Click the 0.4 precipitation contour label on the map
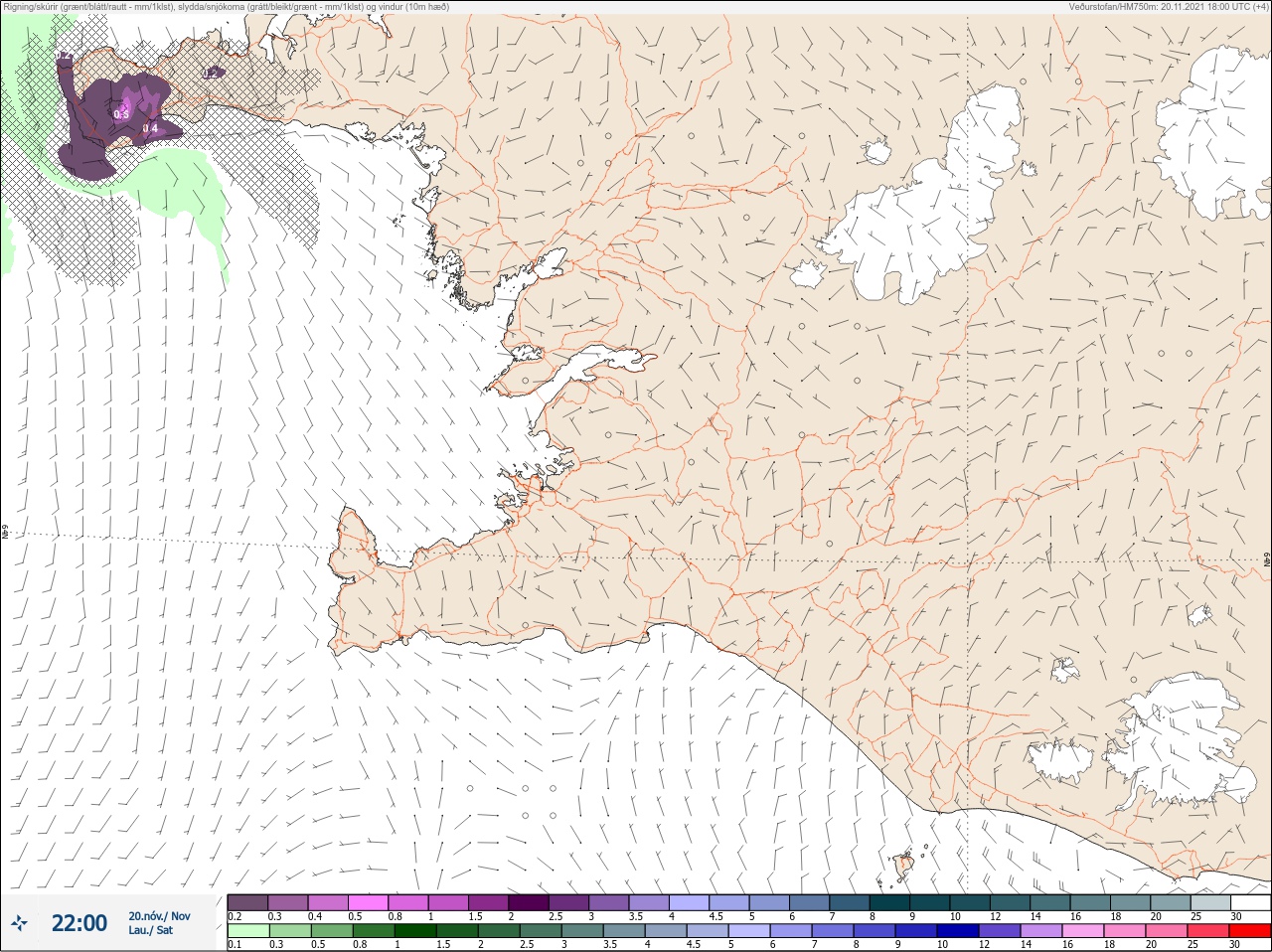This screenshot has height=952, width=1272. coord(150,128)
